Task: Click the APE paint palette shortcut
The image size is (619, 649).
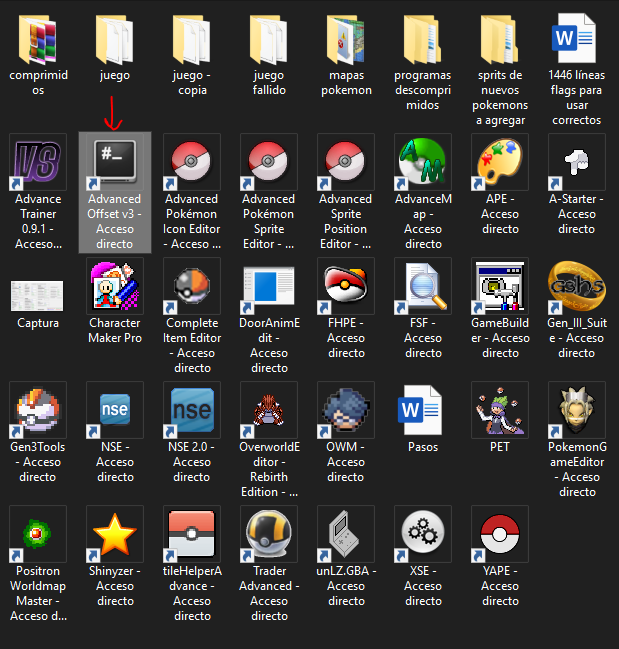Action: point(500,162)
